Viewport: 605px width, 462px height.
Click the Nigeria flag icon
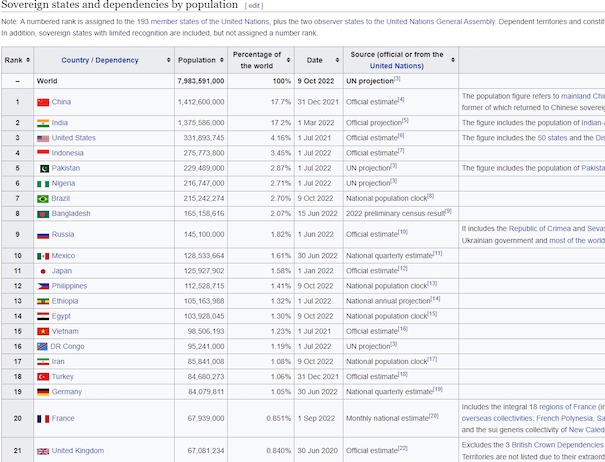(43, 184)
